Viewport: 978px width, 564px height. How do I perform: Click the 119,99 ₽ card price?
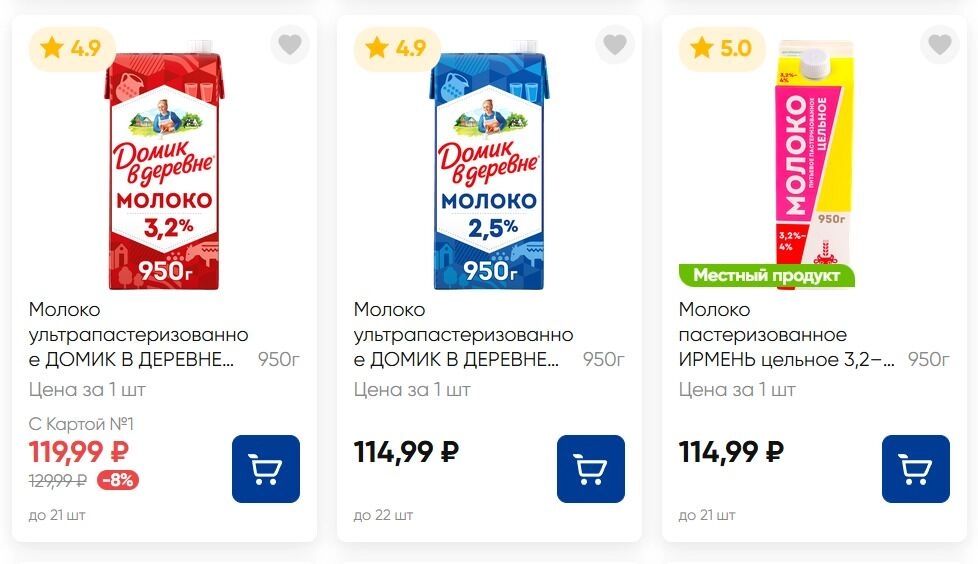[78, 453]
